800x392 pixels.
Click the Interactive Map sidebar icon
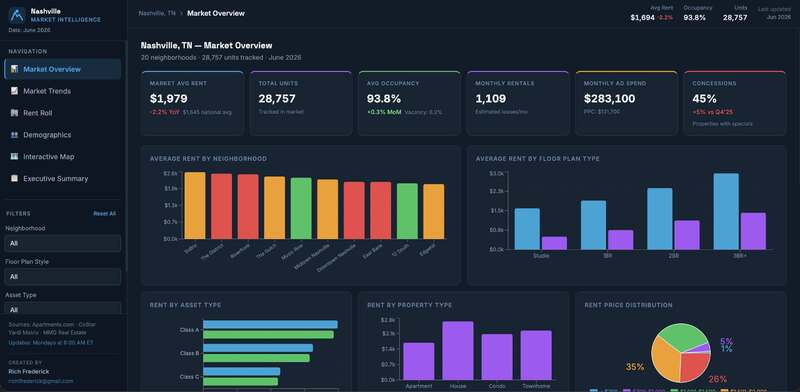14,157
